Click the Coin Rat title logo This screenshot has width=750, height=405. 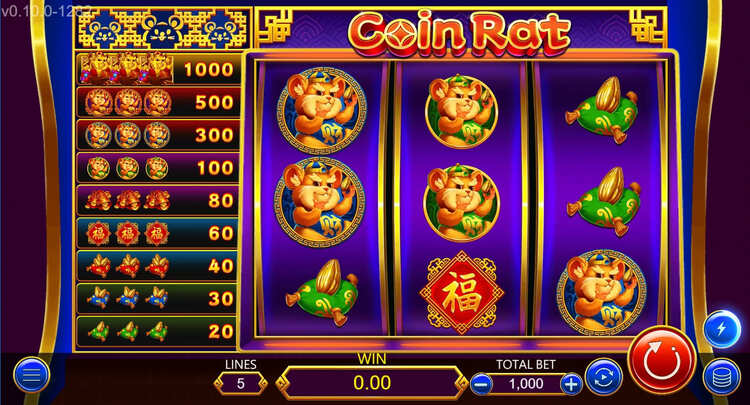[459, 33]
